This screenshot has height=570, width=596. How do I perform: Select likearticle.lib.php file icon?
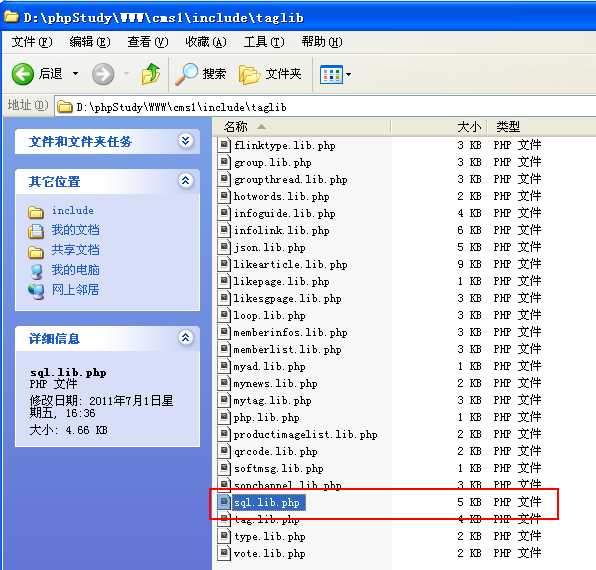(x=224, y=264)
